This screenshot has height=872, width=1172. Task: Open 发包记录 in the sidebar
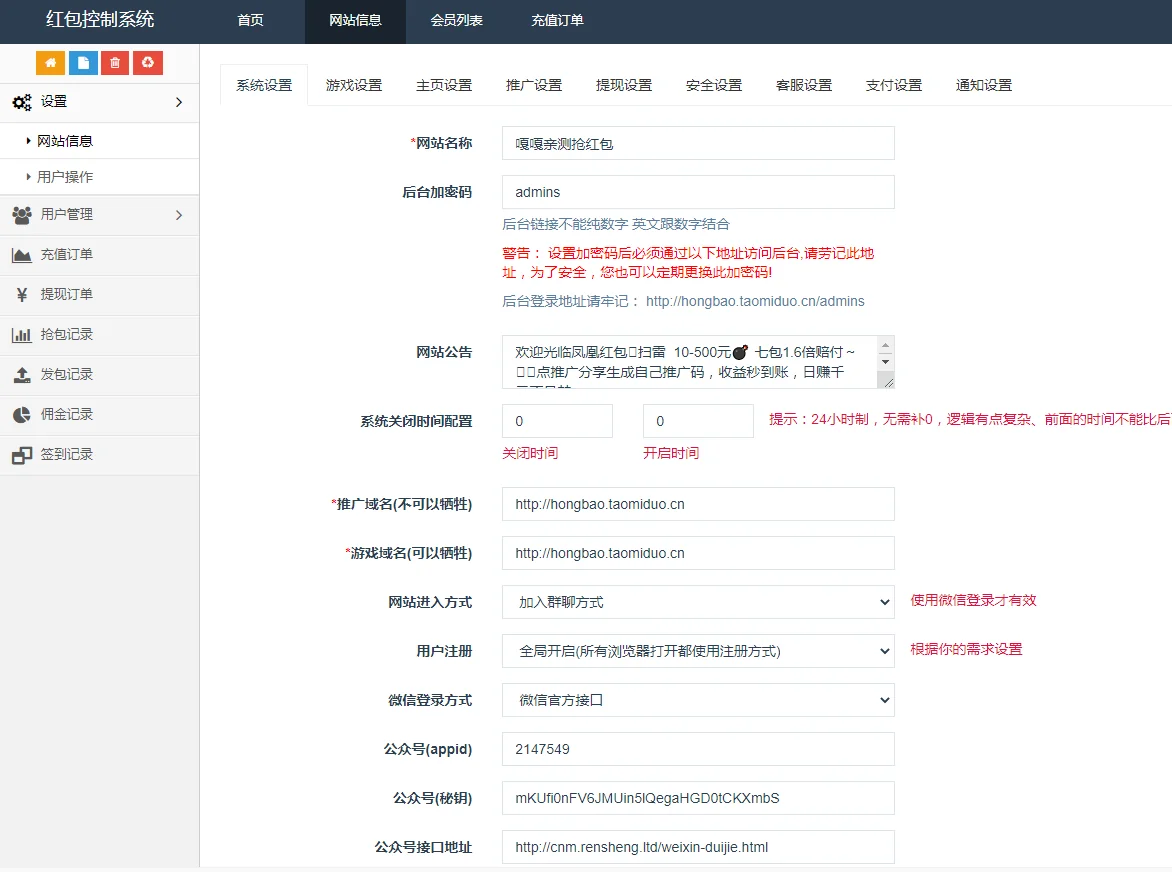66,375
